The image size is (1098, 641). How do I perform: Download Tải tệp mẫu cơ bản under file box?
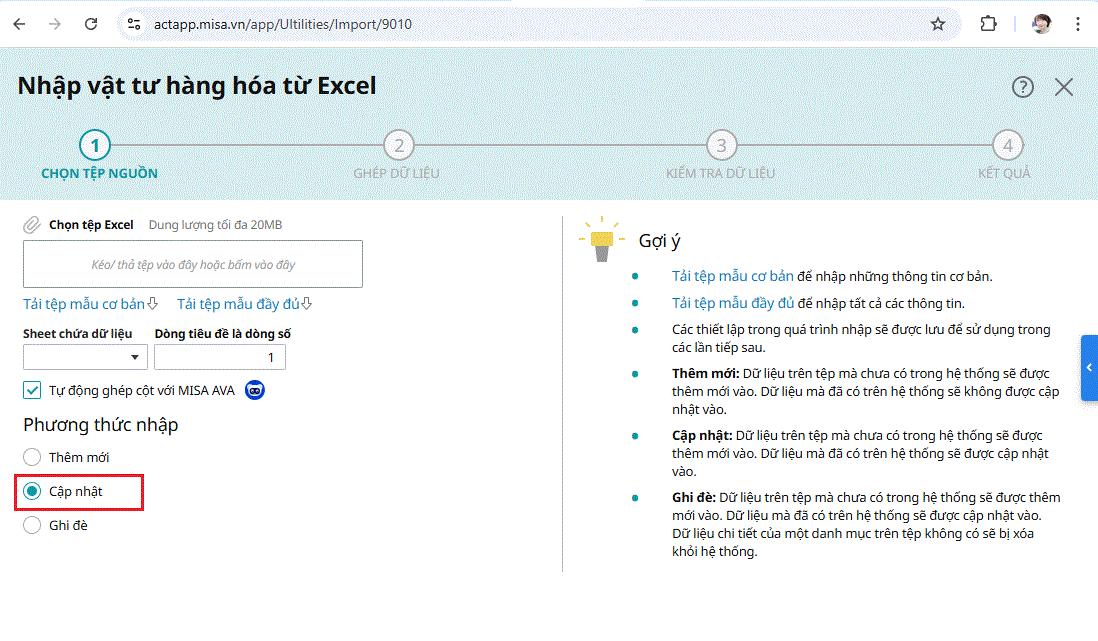tap(84, 304)
